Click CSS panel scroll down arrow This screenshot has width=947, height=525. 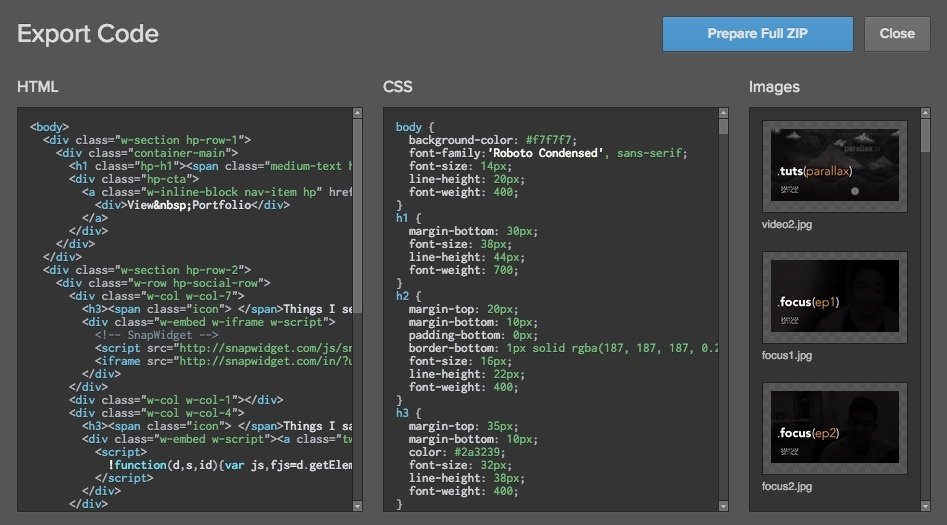724,506
